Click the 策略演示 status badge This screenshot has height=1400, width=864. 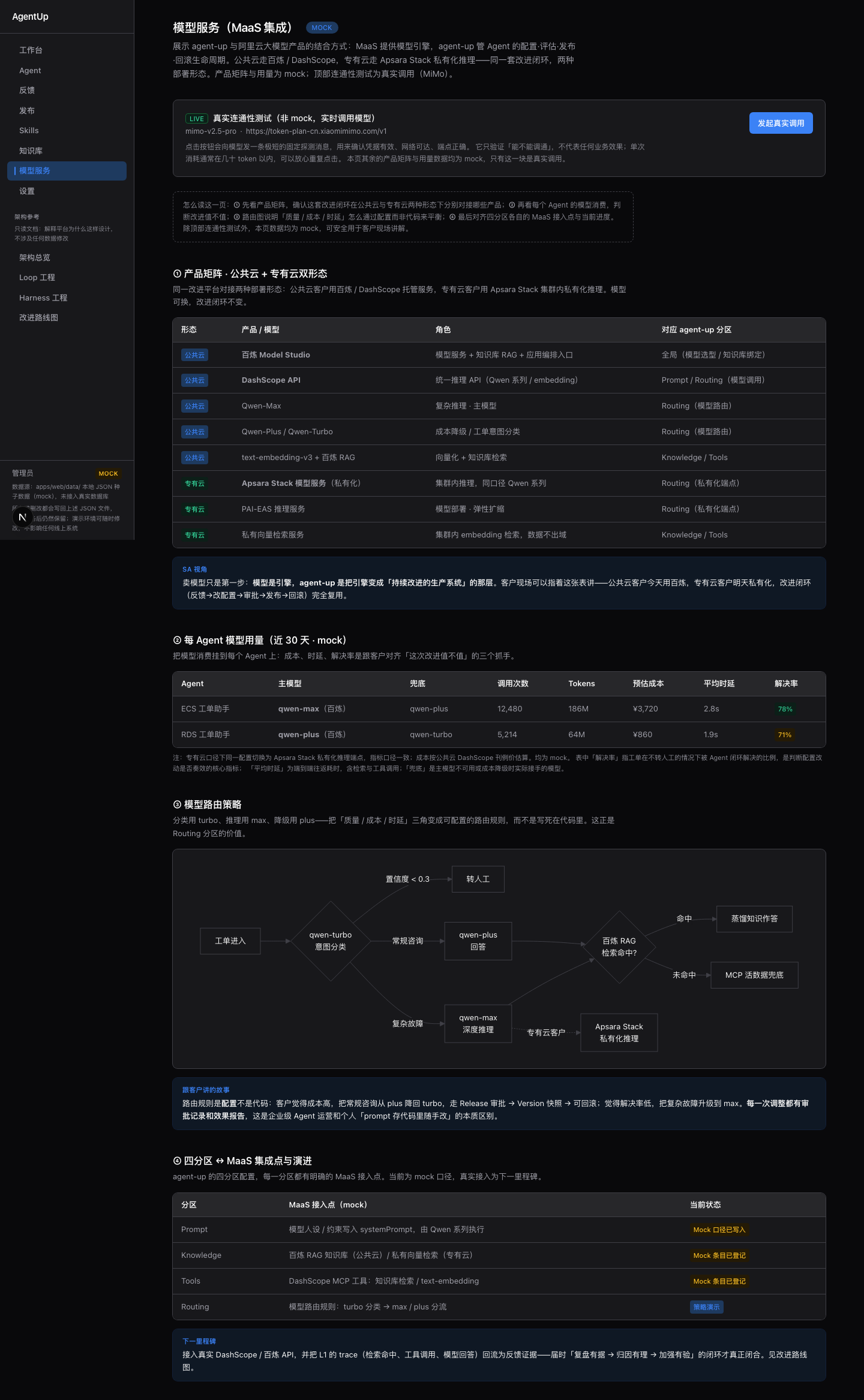[x=706, y=1307]
